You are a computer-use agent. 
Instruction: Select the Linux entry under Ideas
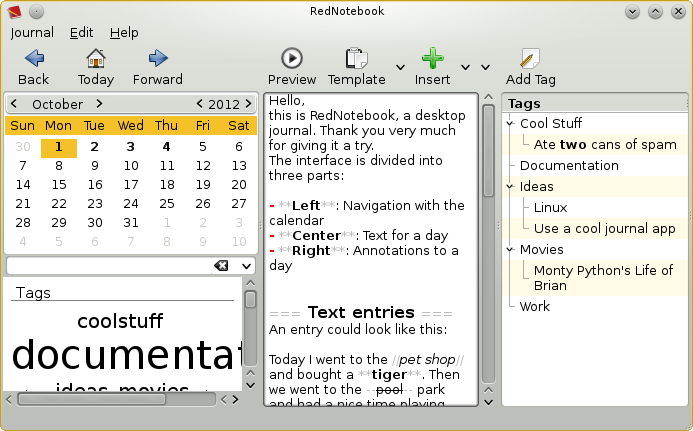click(x=550, y=208)
